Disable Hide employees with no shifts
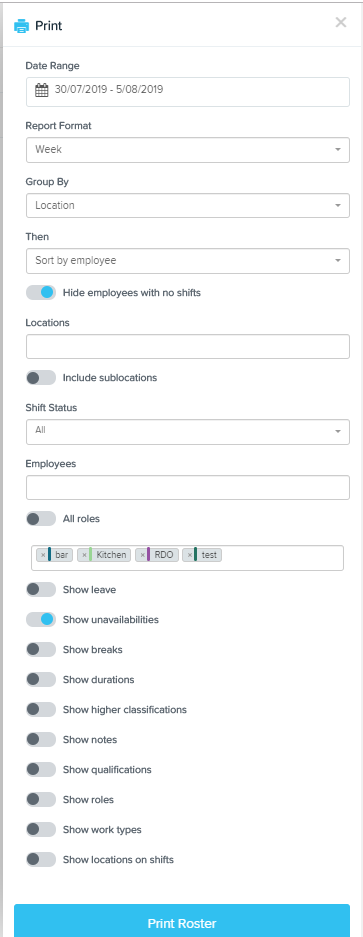This screenshot has width=363, height=937. pyautogui.click(x=41, y=293)
